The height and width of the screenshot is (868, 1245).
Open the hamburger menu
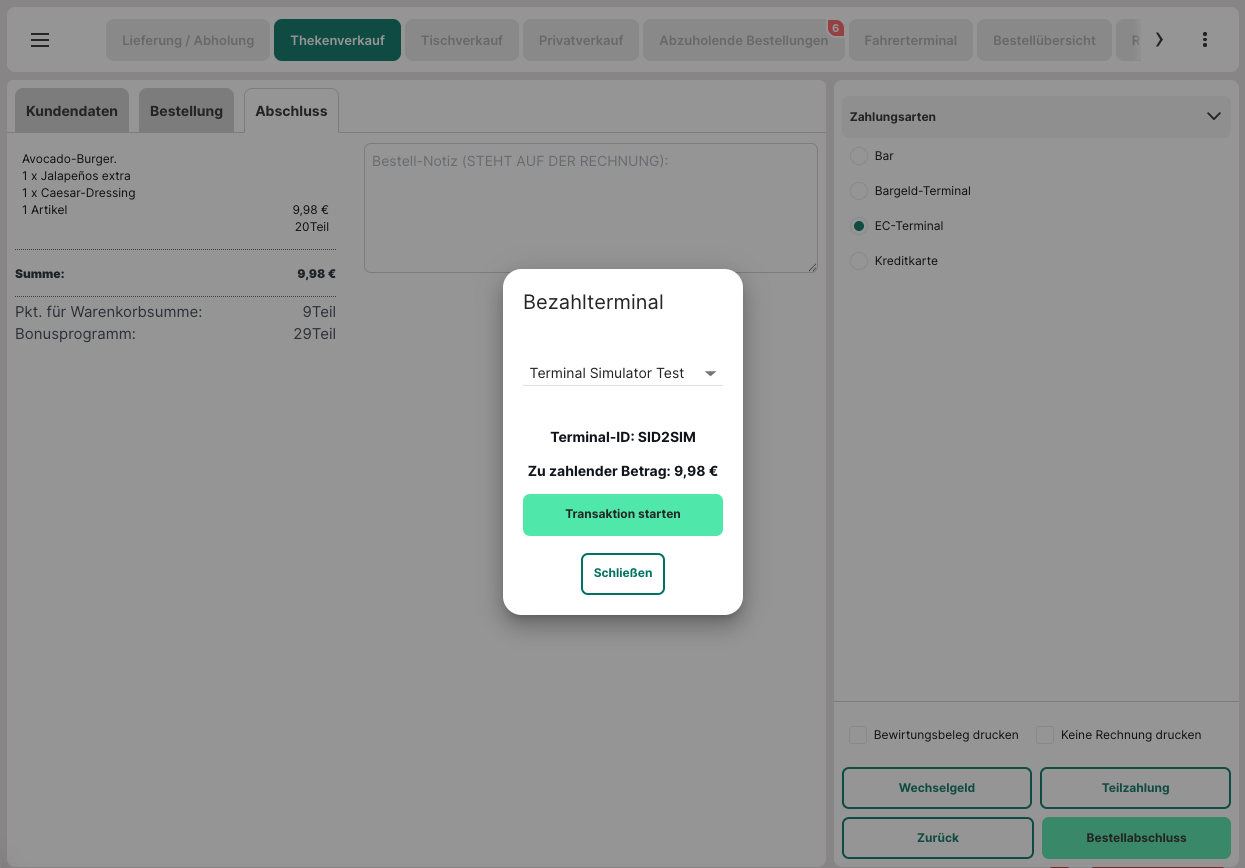click(x=40, y=40)
